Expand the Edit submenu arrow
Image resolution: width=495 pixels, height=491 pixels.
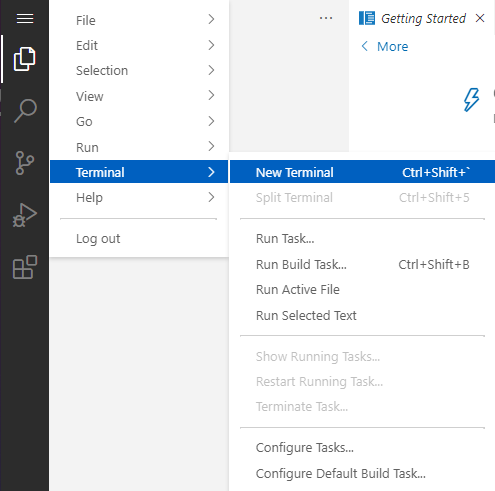pyautogui.click(x=211, y=45)
